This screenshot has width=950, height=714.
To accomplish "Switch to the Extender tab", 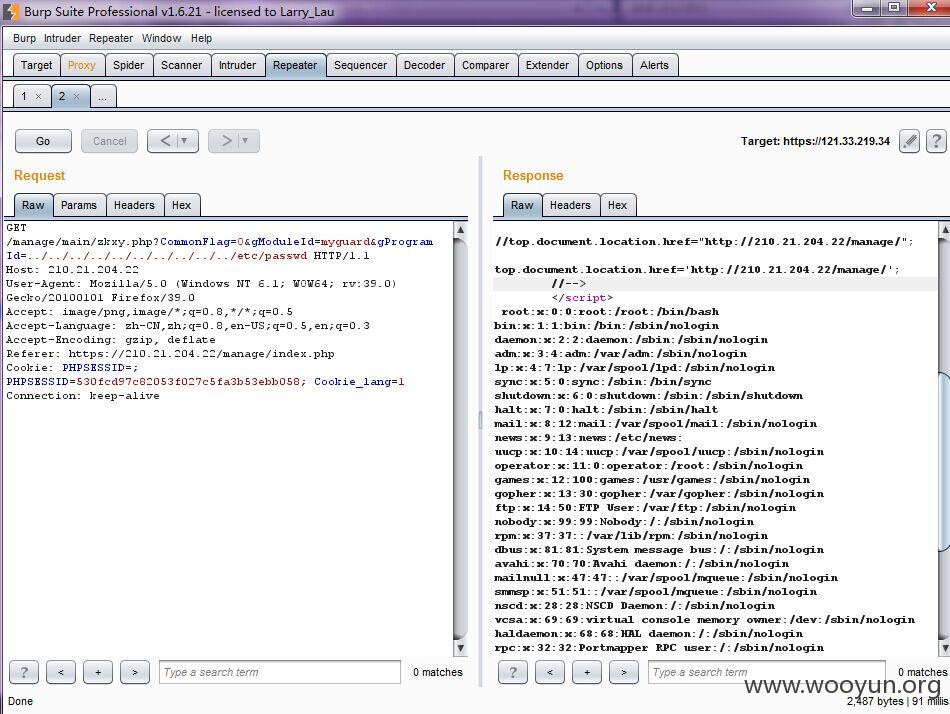I will pyautogui.click(x=547, y=65).
